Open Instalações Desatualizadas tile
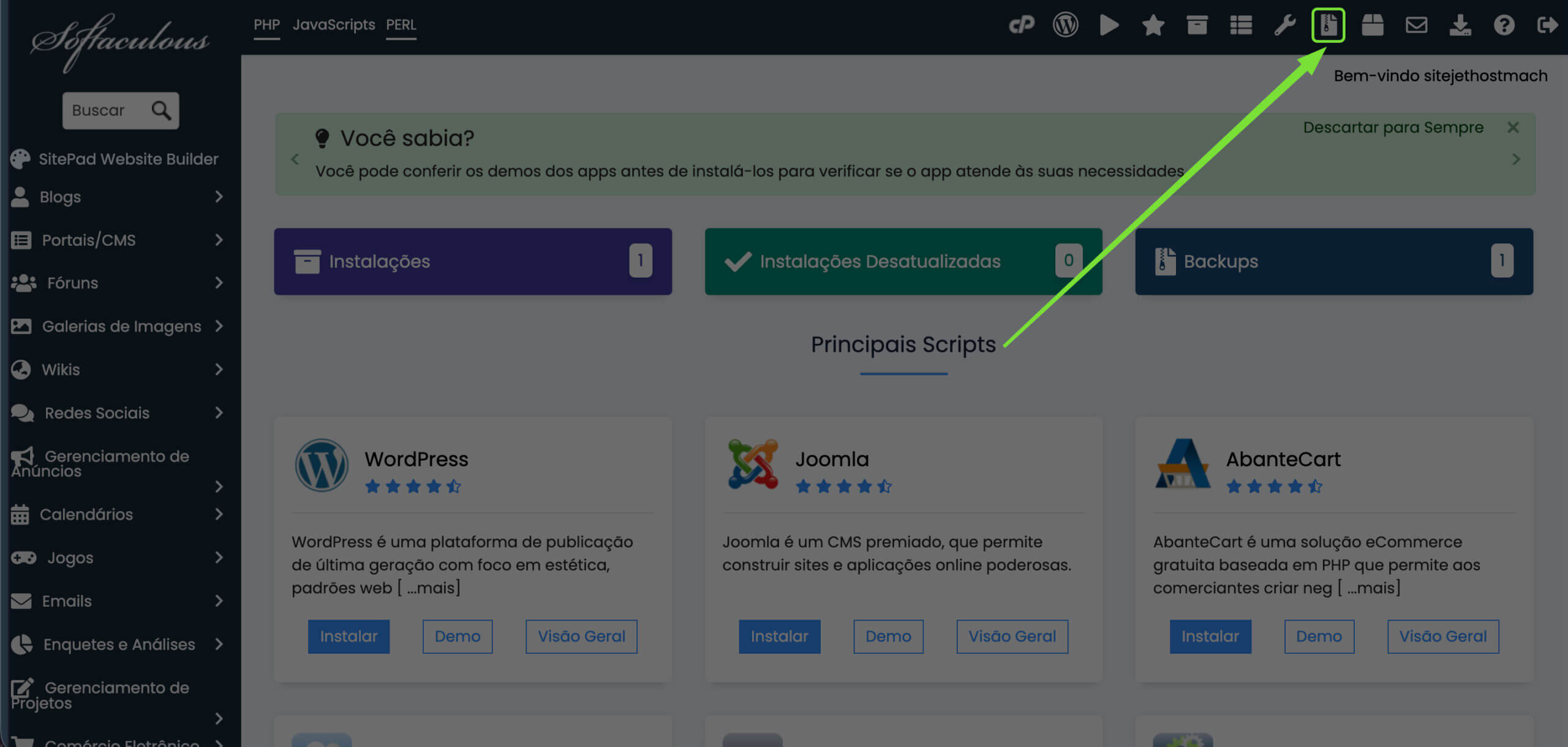The image size is (1568, 747). (x=903, y=262)
